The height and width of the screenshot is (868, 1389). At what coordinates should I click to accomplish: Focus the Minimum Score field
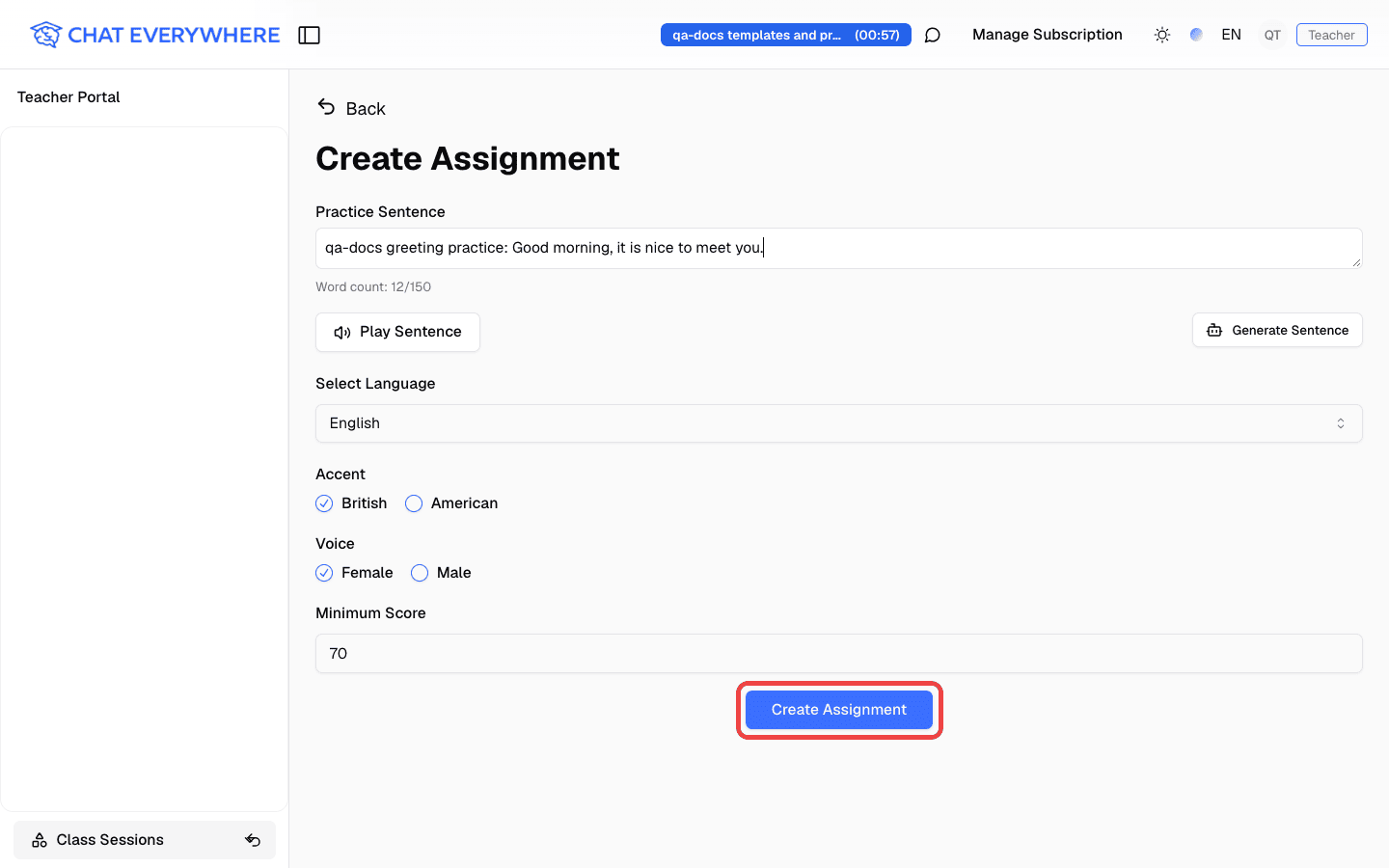coord(839,653)
